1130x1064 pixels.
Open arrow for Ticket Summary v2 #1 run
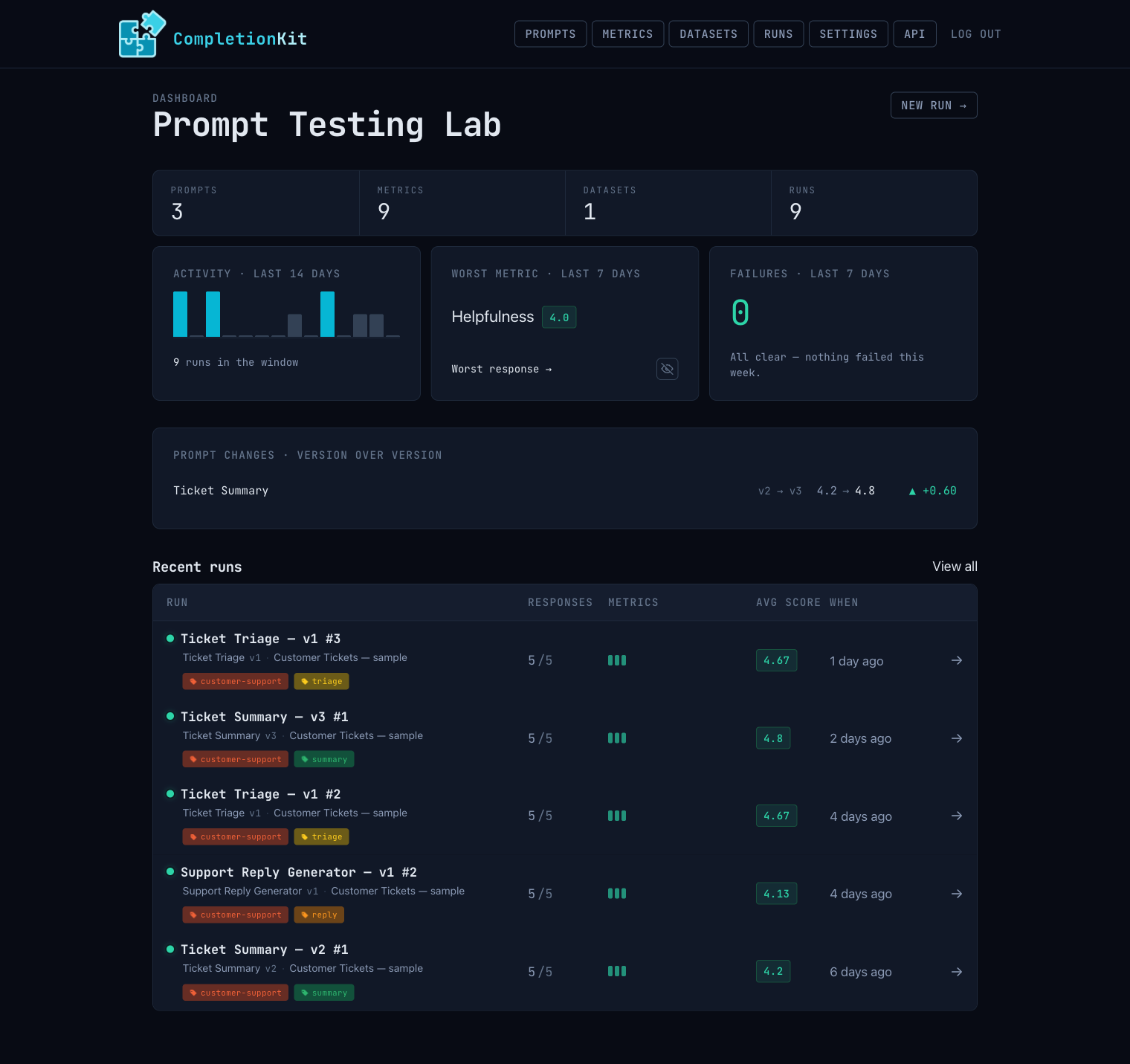click(x=957, y=972)
